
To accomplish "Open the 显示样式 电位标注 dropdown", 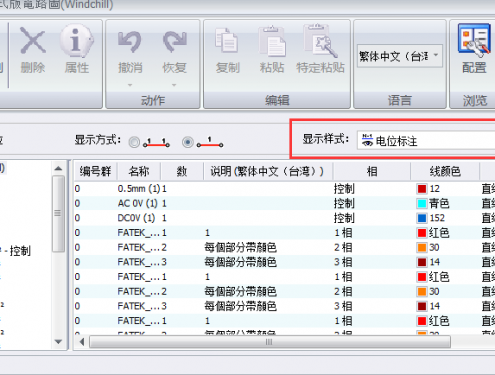I will click(426, 141).
